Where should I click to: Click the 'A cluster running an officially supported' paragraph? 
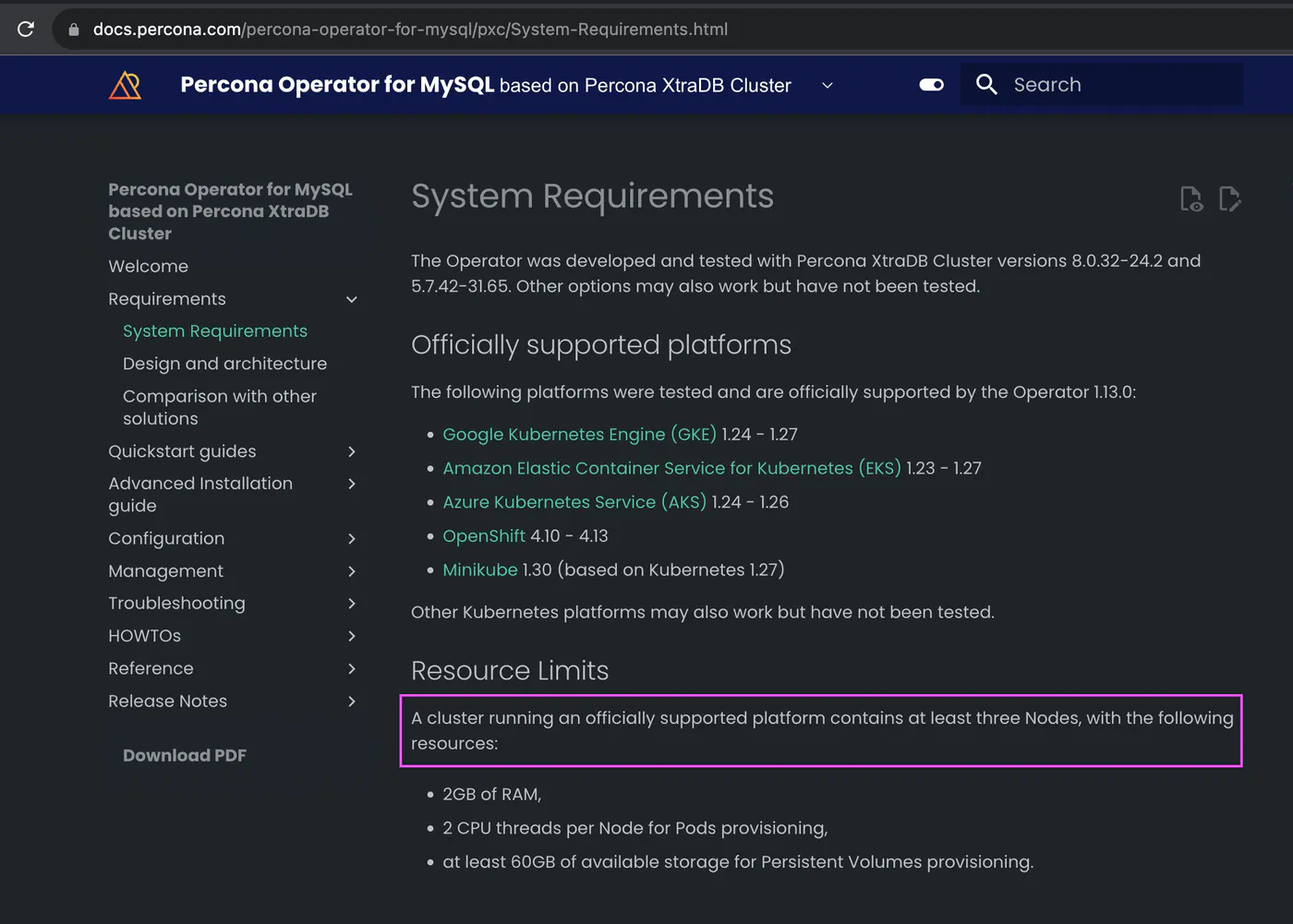822,730
